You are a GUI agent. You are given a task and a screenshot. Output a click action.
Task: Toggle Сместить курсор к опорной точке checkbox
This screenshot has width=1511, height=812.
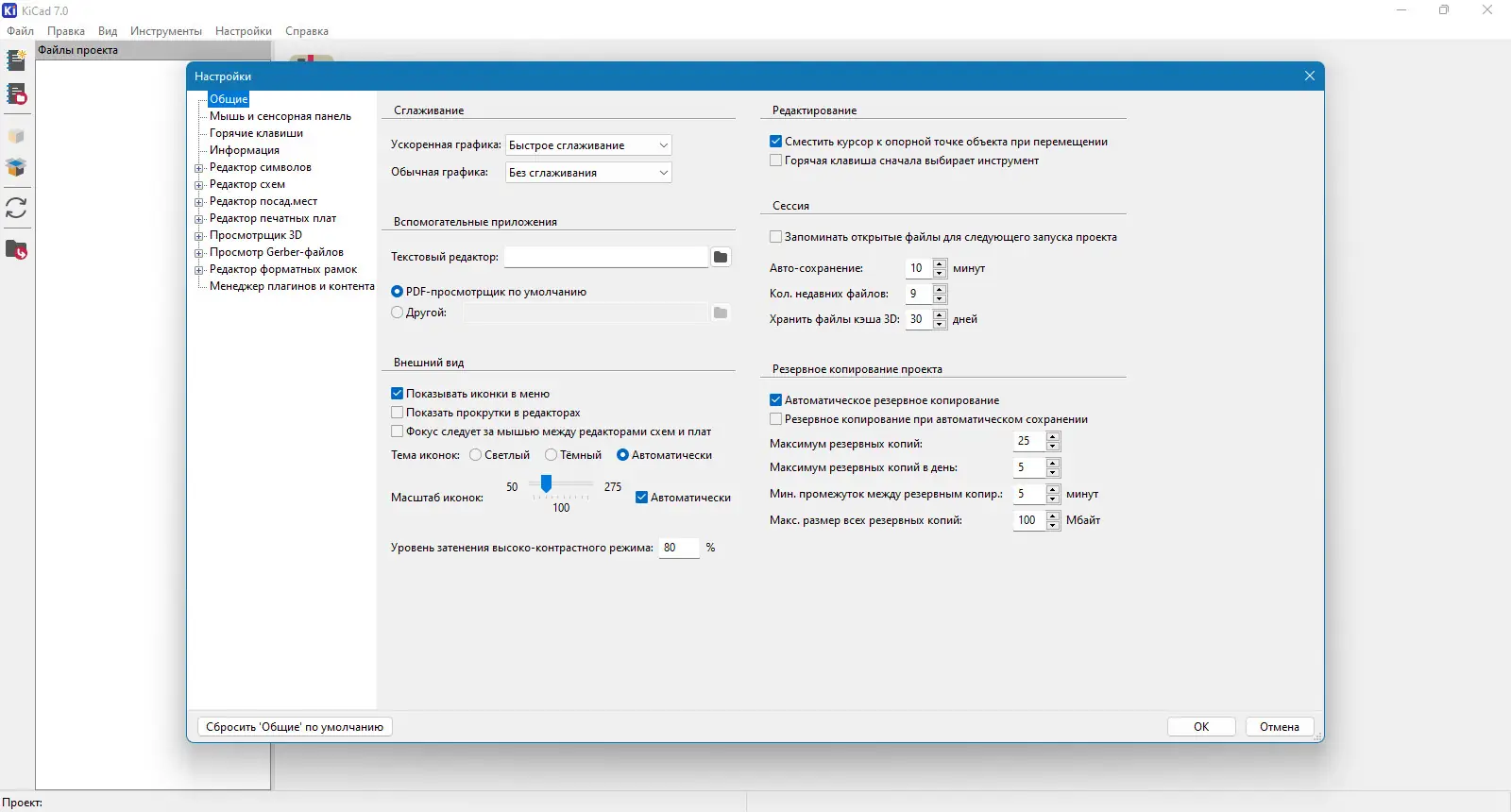(775, 142)
